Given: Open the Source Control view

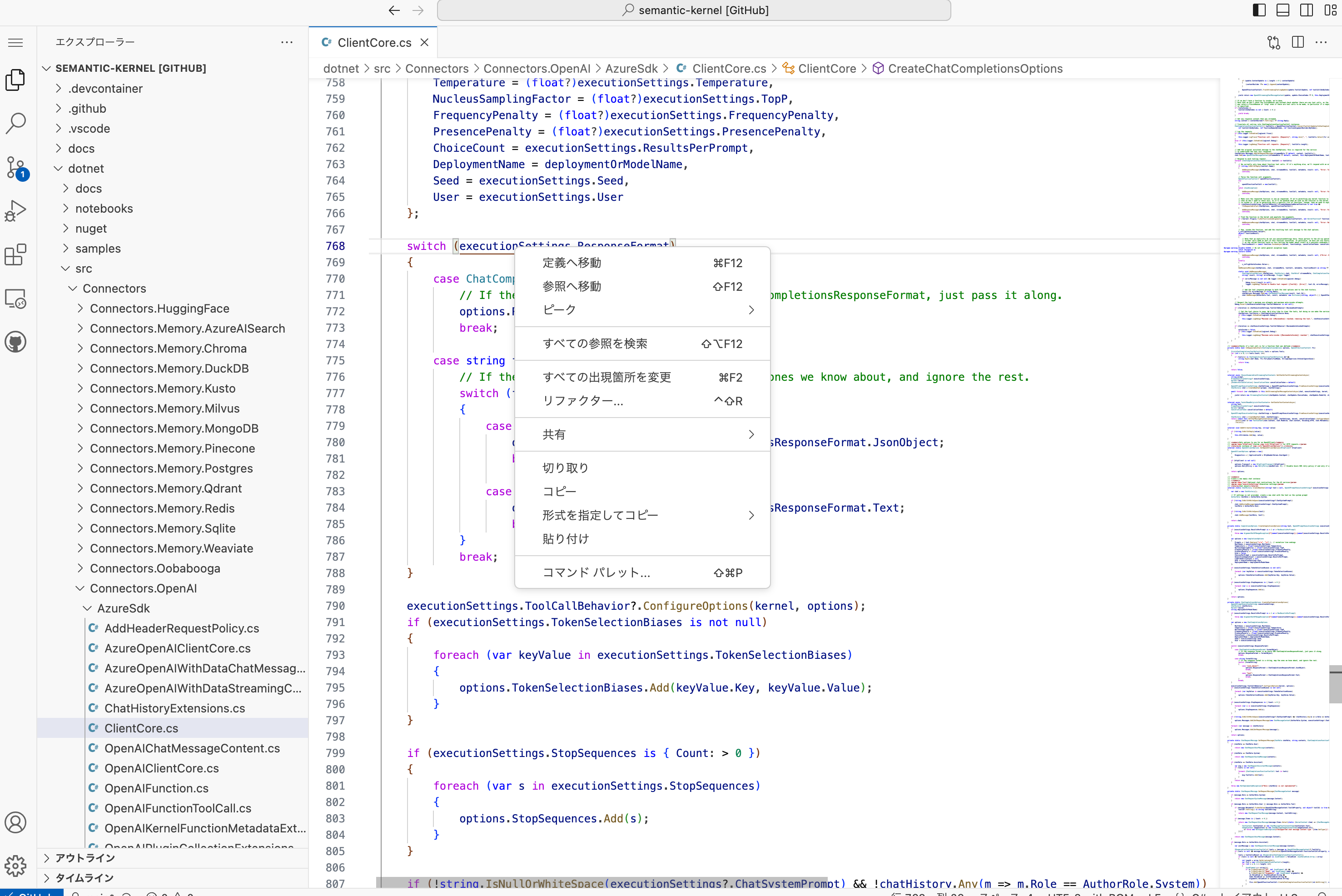Looking at the screenshot, I should [x=16, y=167].
